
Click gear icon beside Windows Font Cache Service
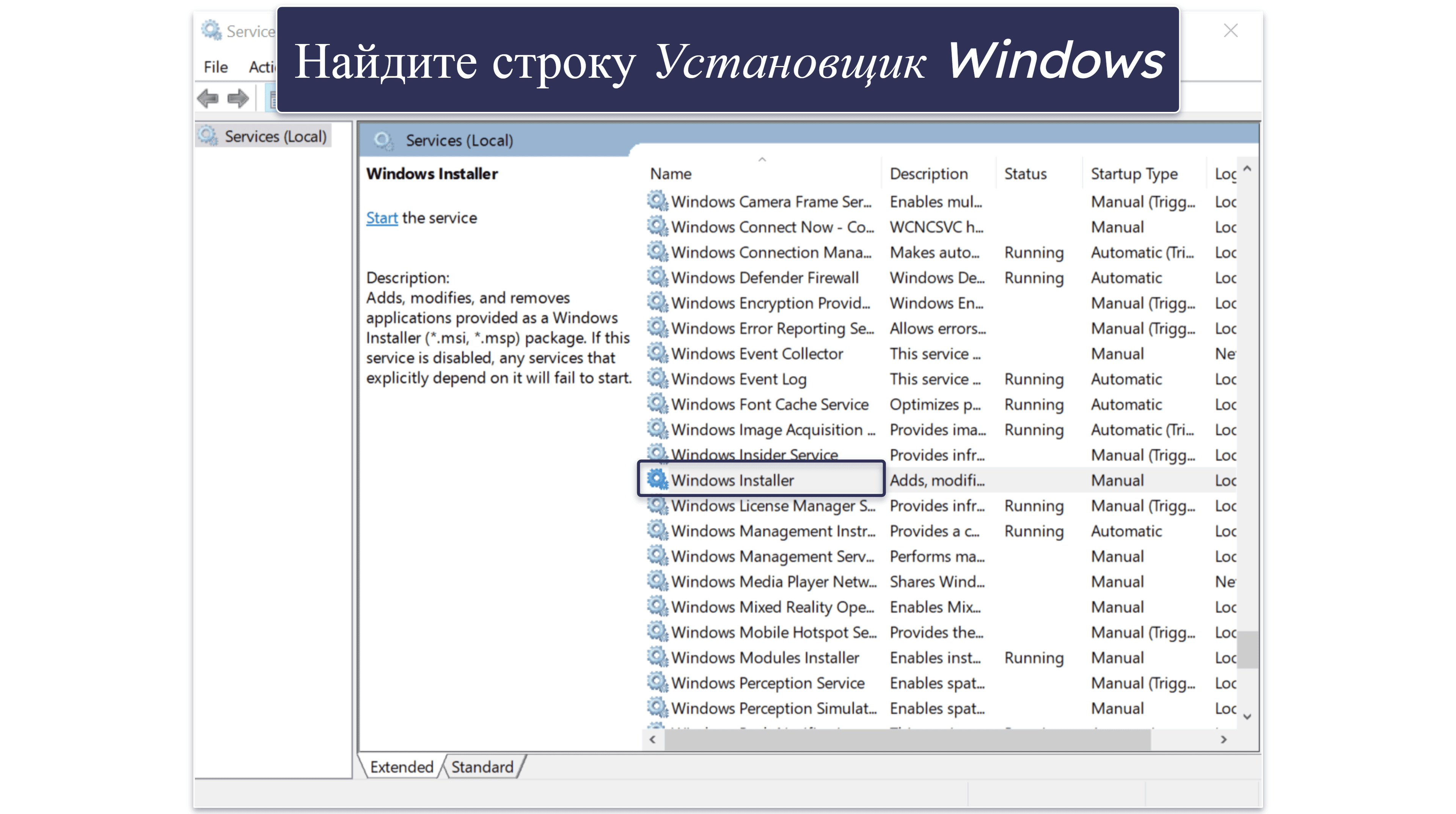[657, 404]
